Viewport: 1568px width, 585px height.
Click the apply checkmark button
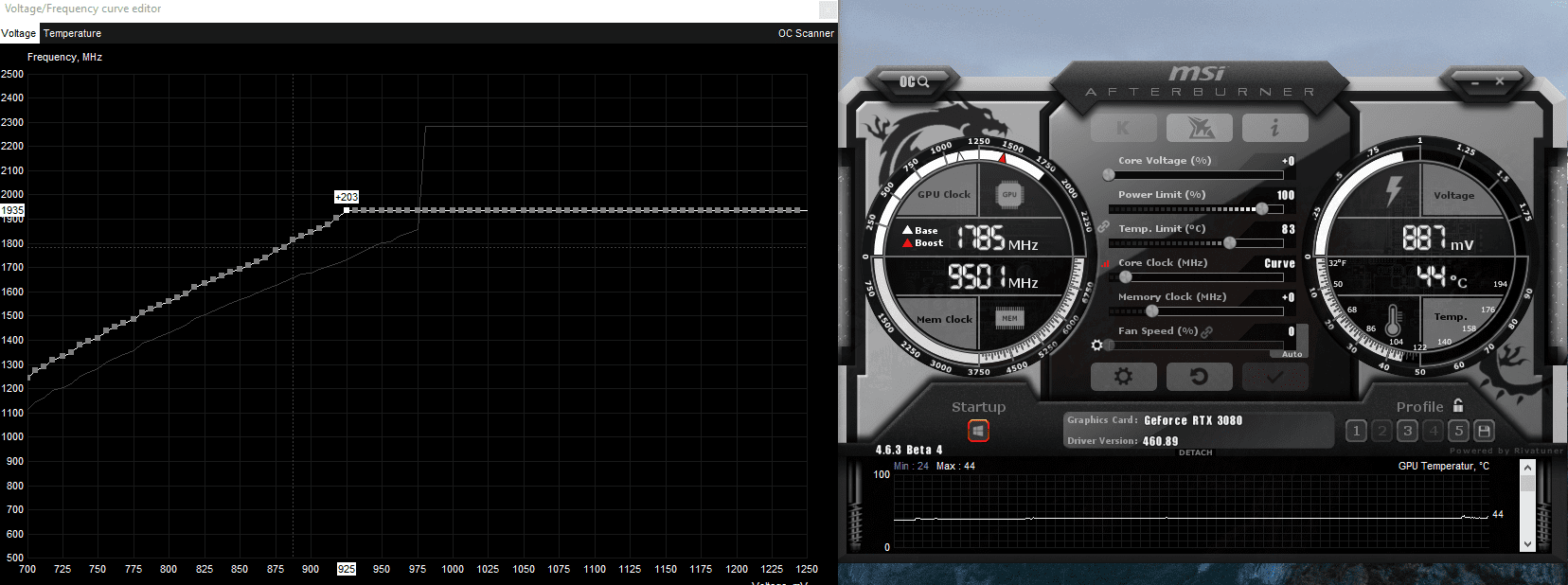1274,377
